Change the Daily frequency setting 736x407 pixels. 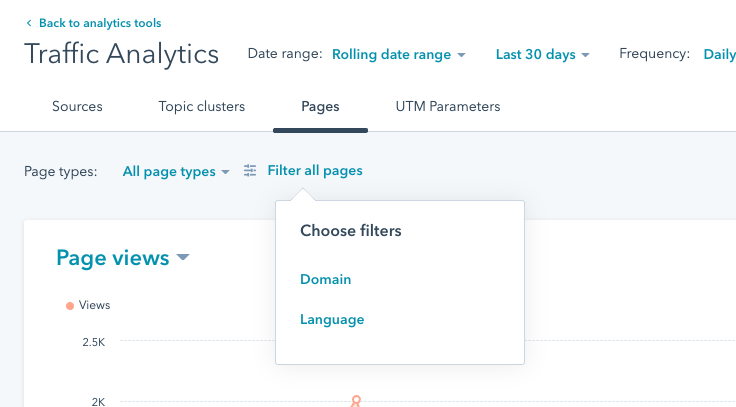719,55
